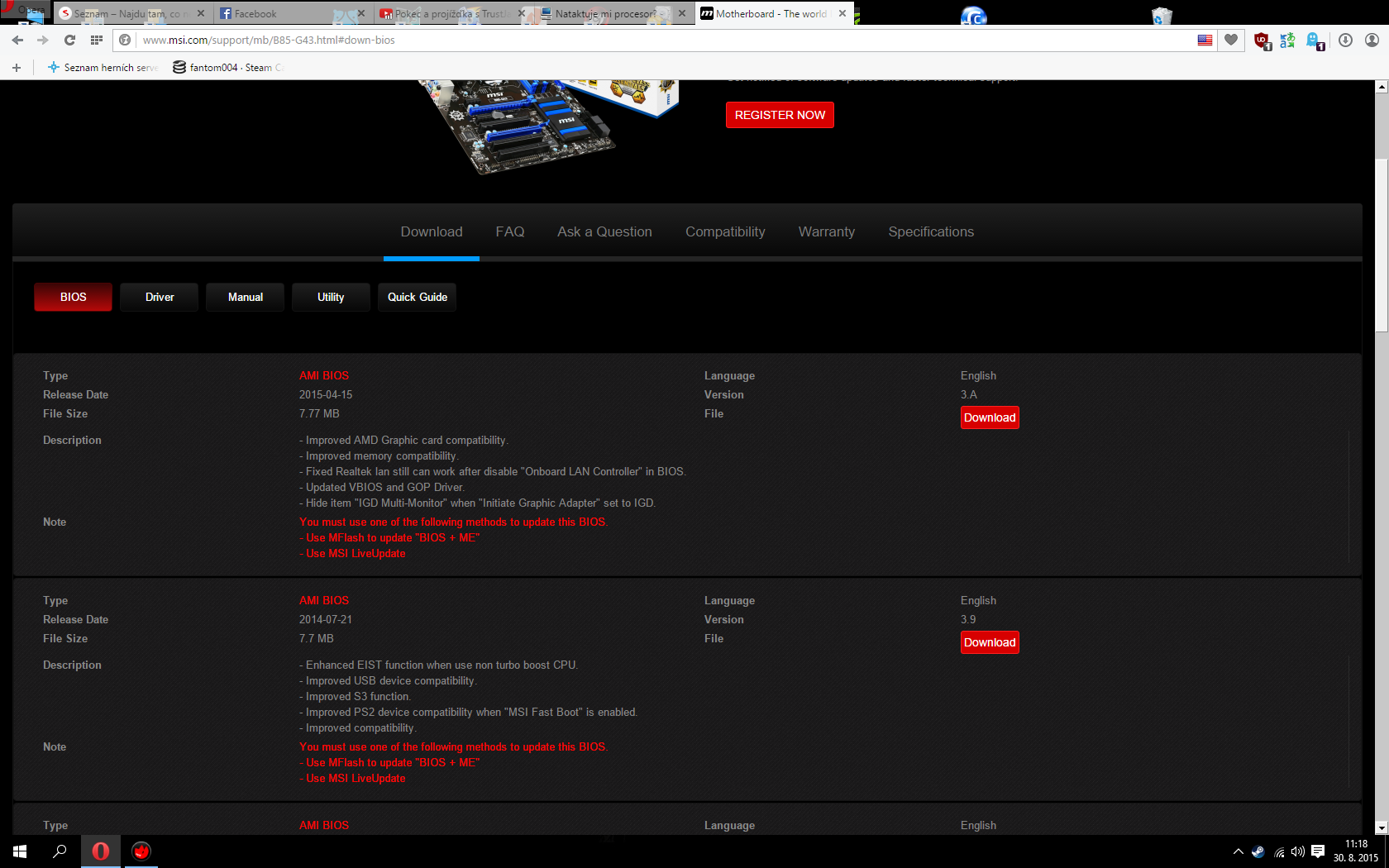Open Windows taskbar search

click(60, 851)
